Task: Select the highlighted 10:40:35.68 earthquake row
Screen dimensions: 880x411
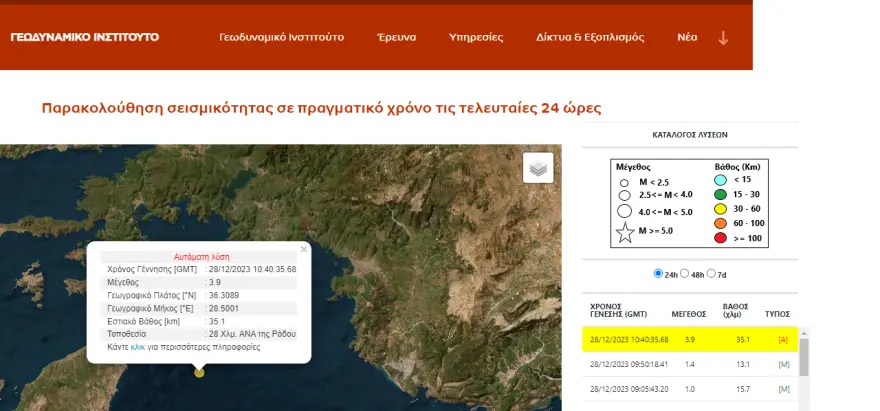Action: tap(690, 340)
